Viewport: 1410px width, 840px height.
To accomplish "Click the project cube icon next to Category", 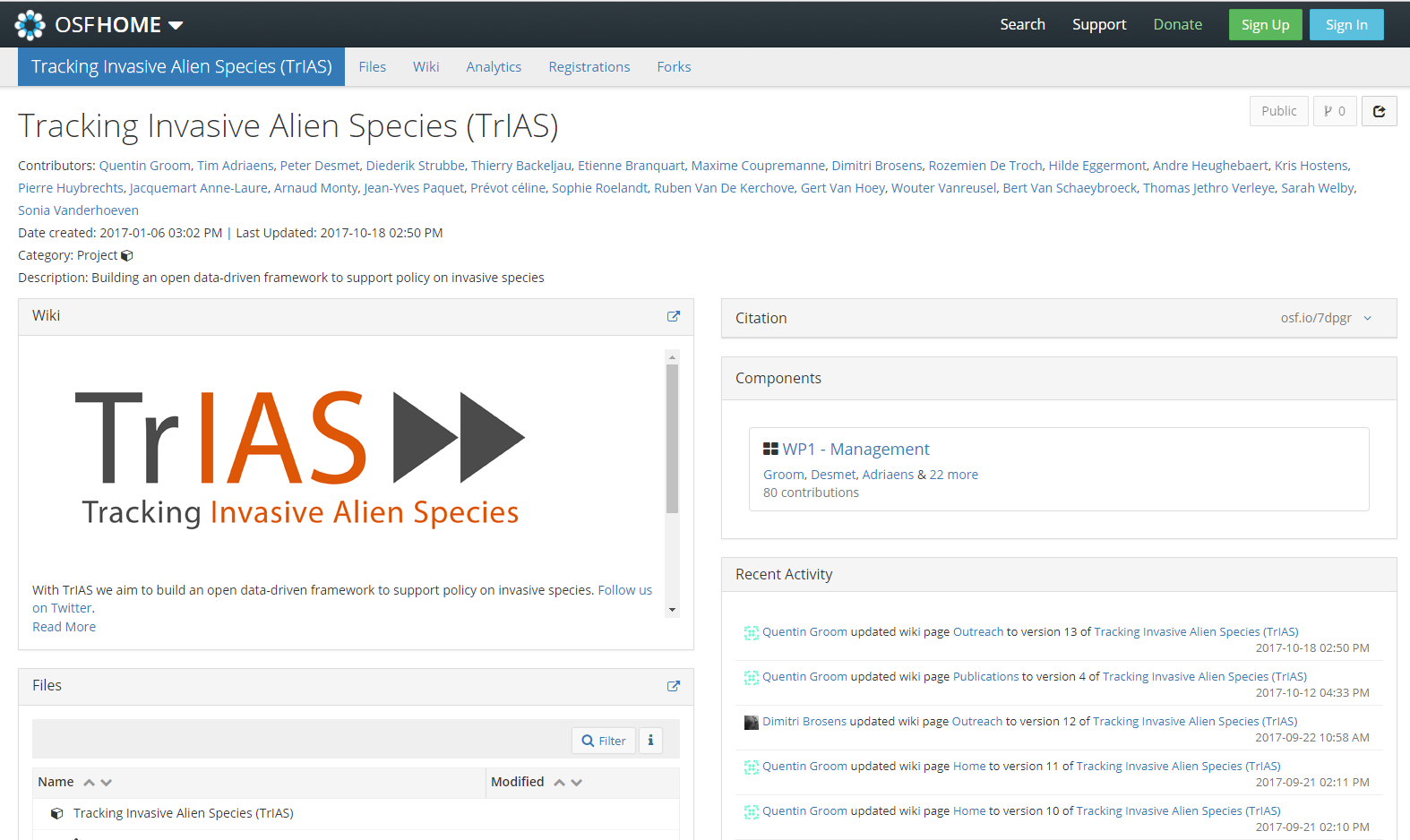I will coord(127,255).
